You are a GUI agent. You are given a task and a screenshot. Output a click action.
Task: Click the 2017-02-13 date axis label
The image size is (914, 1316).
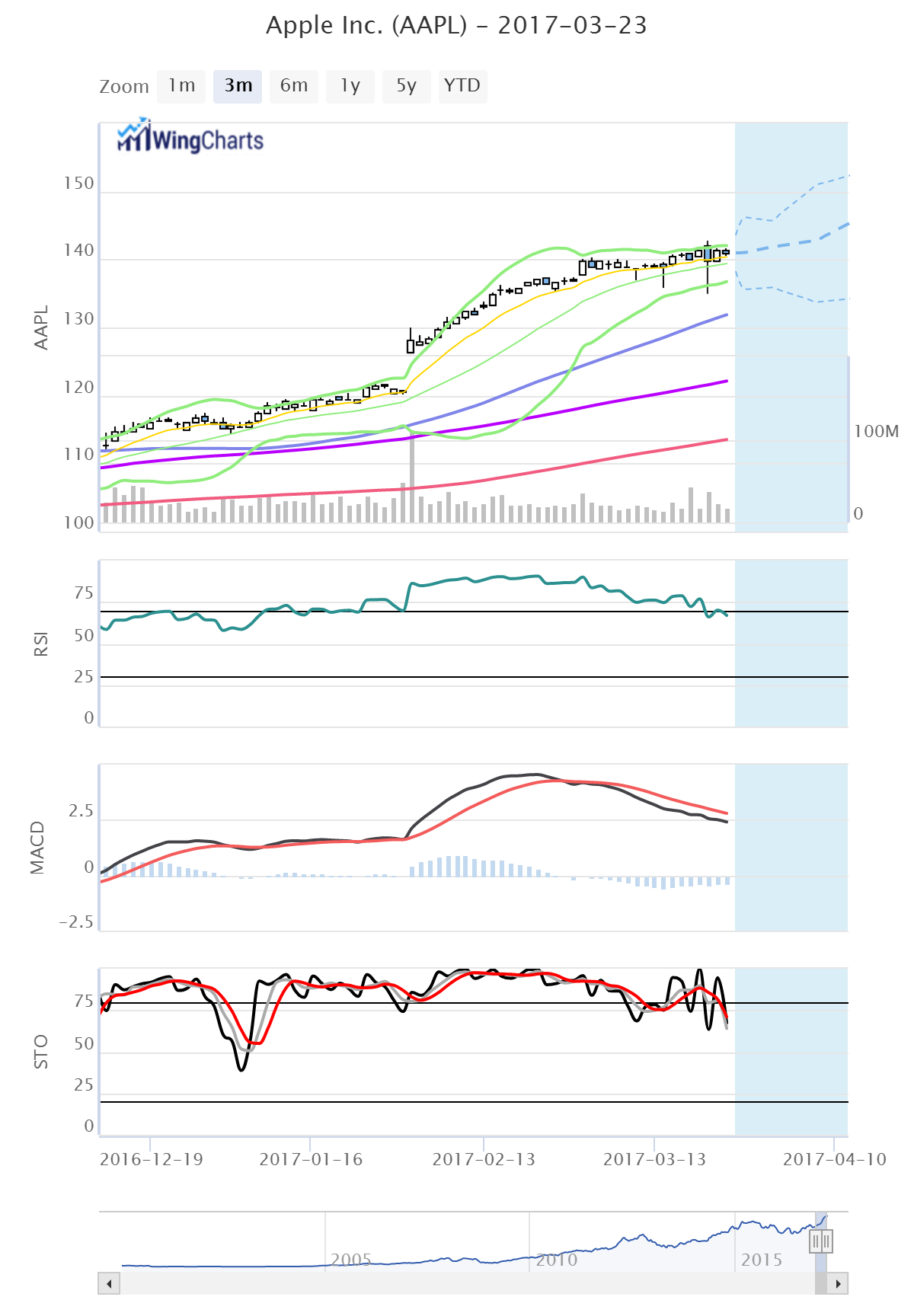[484, 1159]
